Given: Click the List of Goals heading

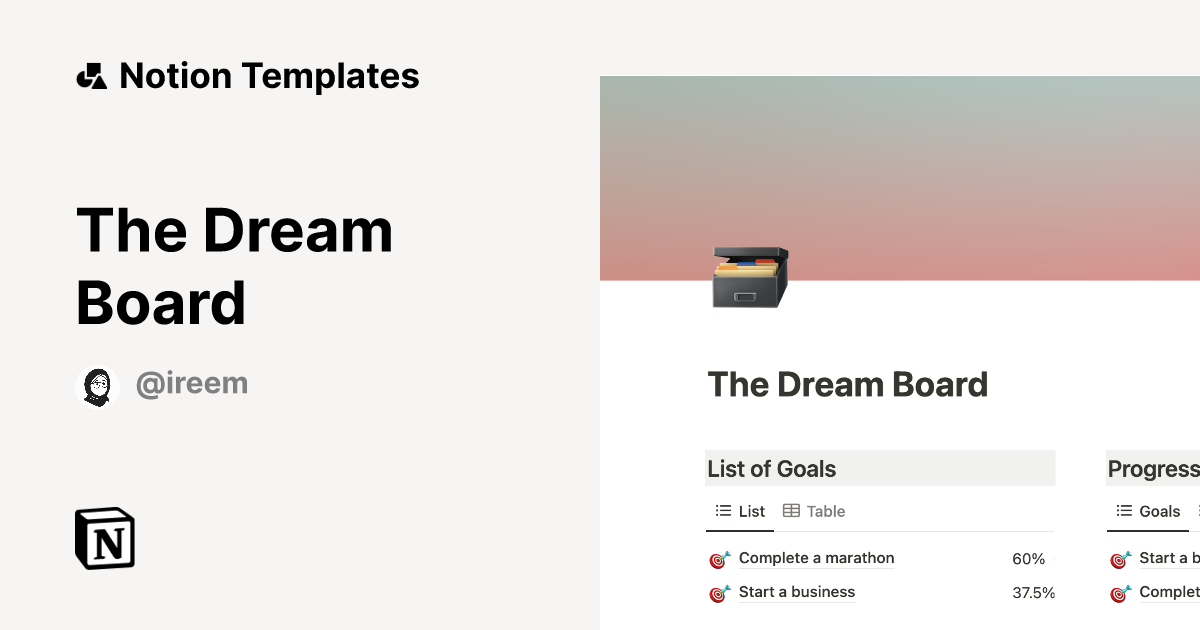Looking at the screenshot, I should [x=772, y=468].
